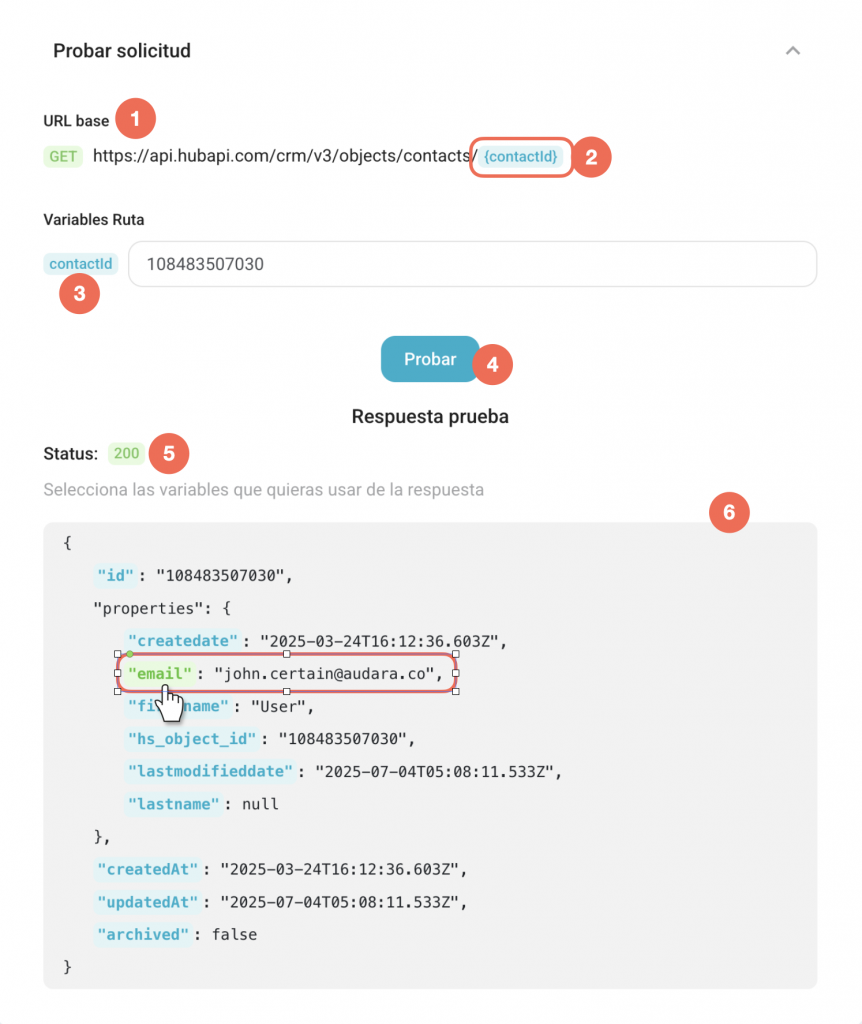Click the contactId value input field

tap(472, 265)
